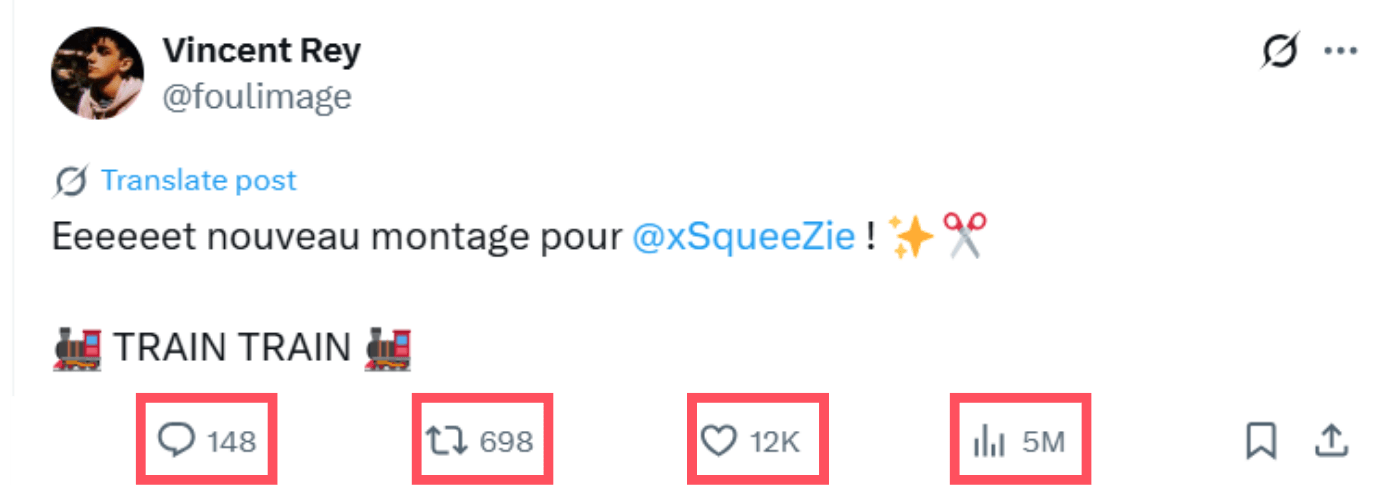Bookmark this post
This screenshot has height=489, width=1386.
[x=1260, y=440]
